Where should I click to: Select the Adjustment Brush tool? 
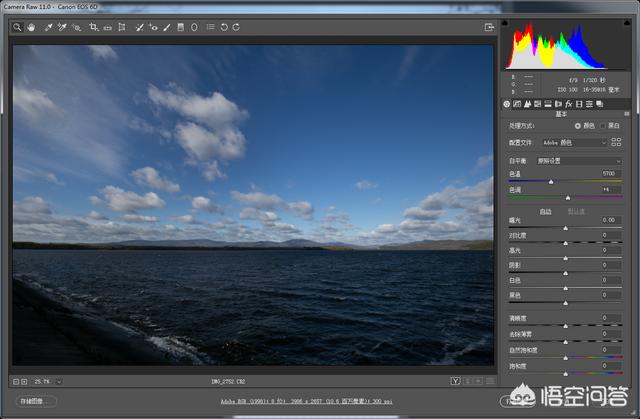tap(167, 27)
